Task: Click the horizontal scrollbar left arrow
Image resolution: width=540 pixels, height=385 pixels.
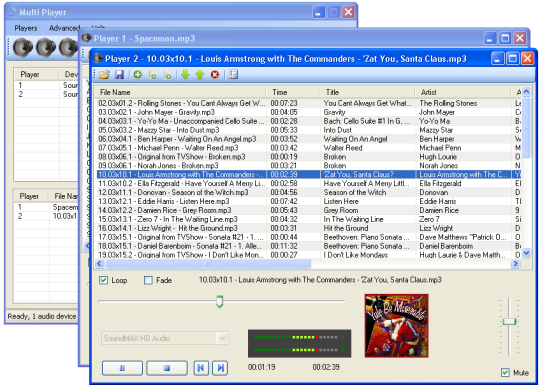Action: click(100, 264)
